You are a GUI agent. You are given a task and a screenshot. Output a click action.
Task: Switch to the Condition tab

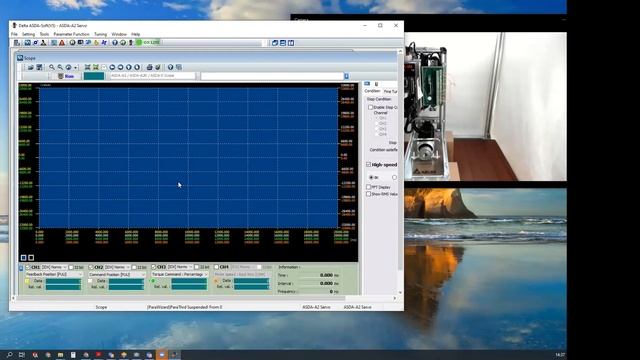pos(372,91)
